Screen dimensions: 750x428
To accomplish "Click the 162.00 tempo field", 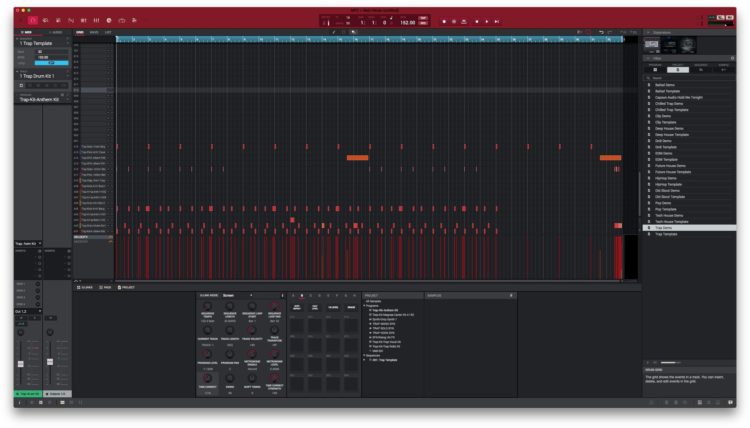I will [408, 22].
